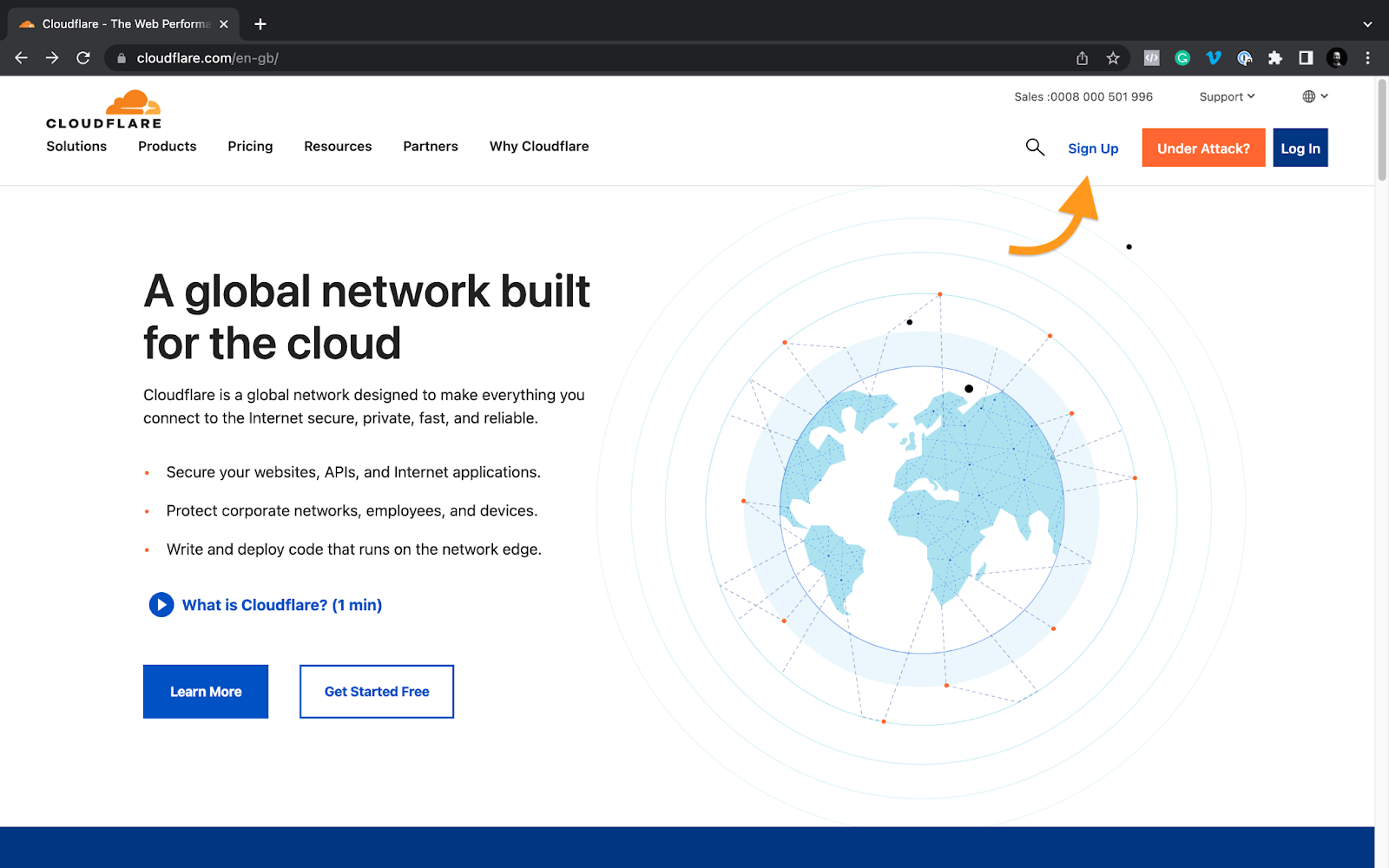Toggle the browser side panel icon
The width and height of the screenshot is (1389, 868).
click(x=1306, y=58)
